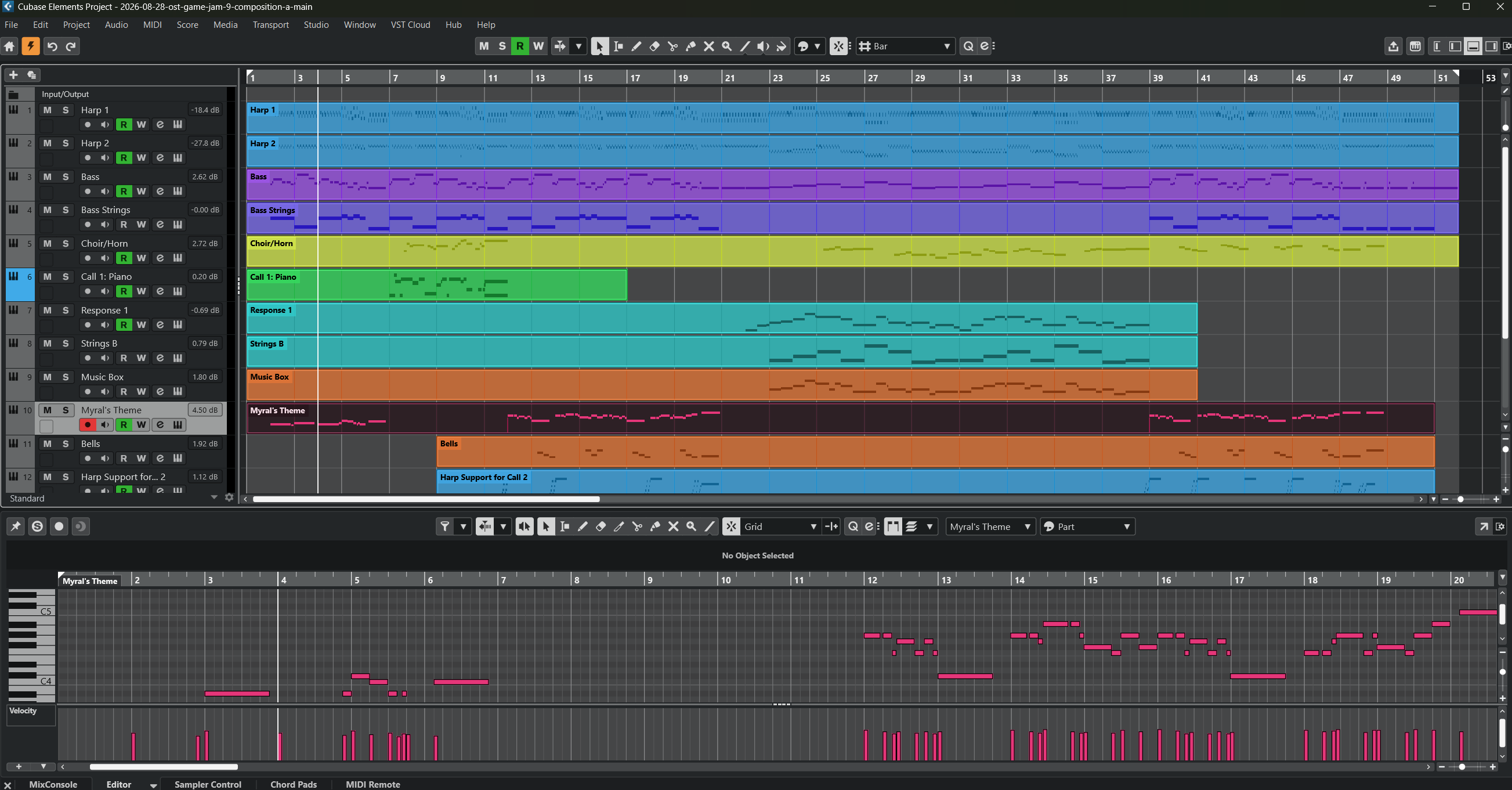Solo the Choir/Horn track

tap(66, 243)
